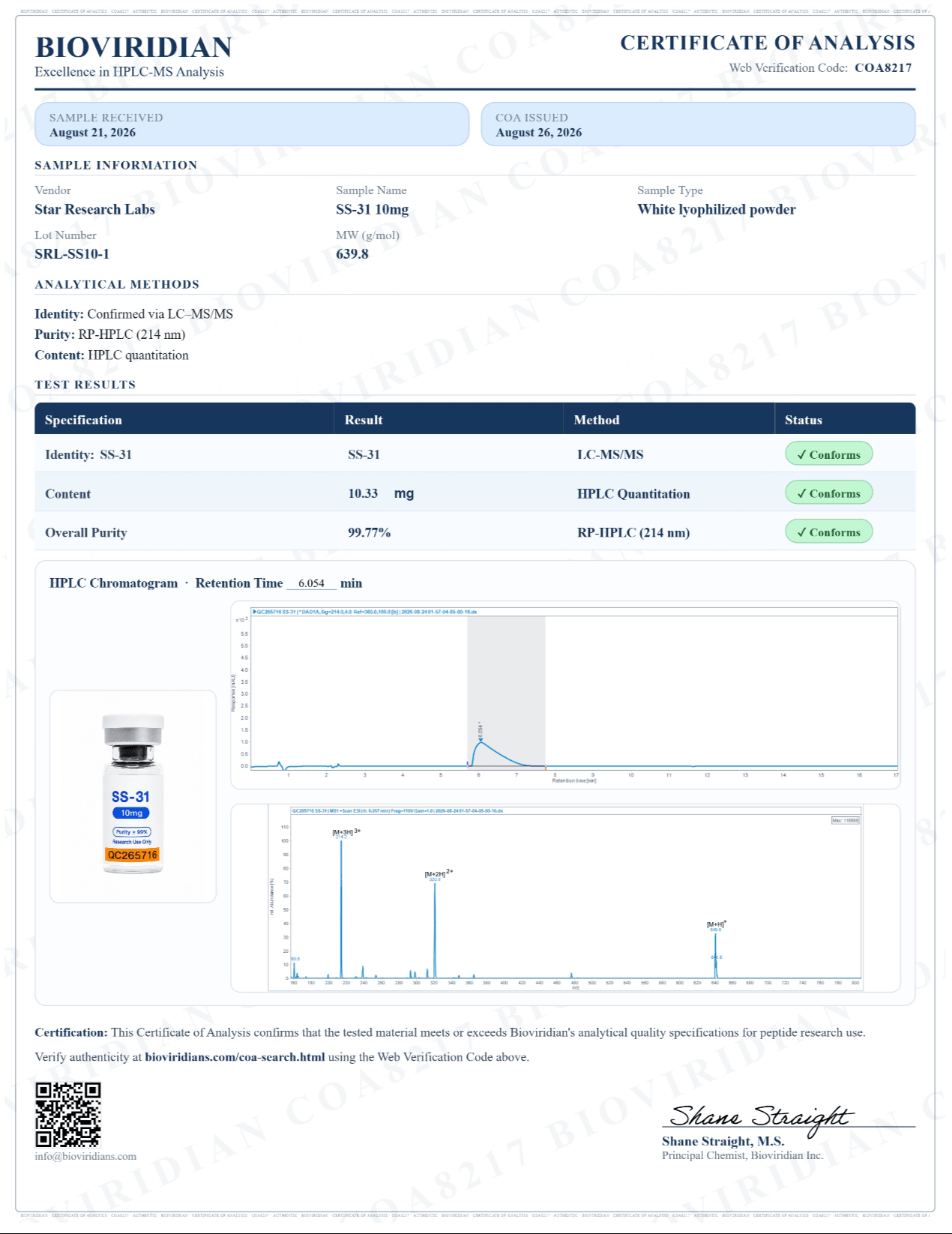Select sample name SS-31 10mg

click(373, 209)
